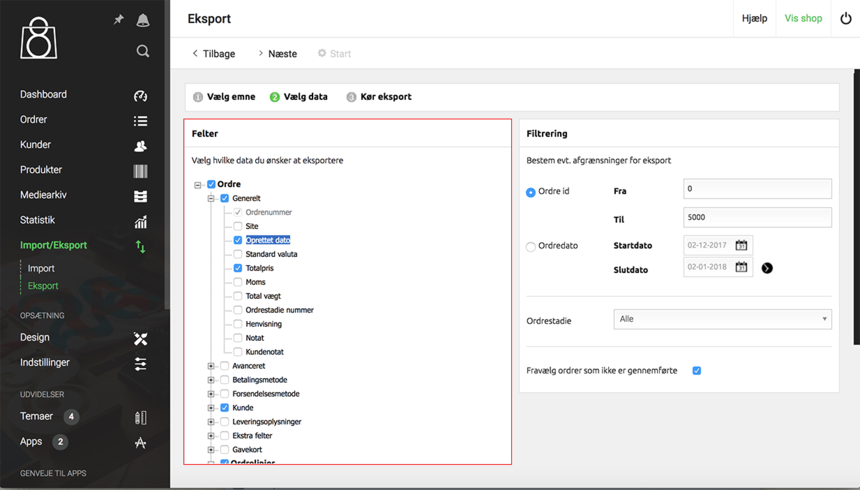
Task: Uncheck the Totalpris checkbox
Action: pyautogui.click(x=238, y=268)
